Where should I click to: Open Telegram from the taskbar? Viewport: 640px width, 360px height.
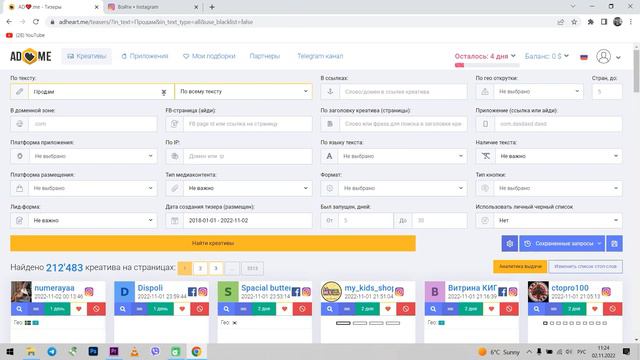click(x=52, y=351)
